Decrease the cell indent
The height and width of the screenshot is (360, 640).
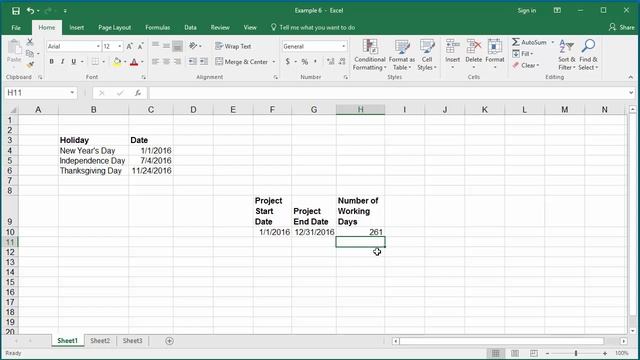[192, 62]
